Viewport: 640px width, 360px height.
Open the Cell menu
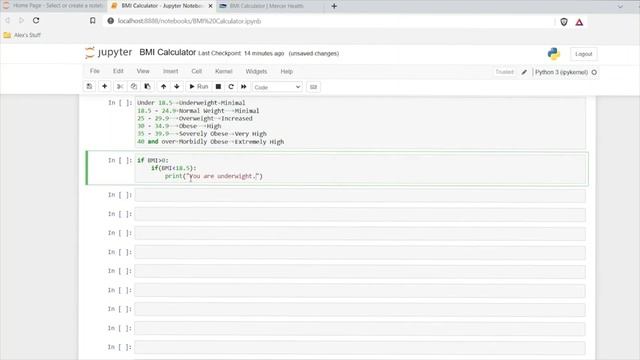[x=197, y=71]
